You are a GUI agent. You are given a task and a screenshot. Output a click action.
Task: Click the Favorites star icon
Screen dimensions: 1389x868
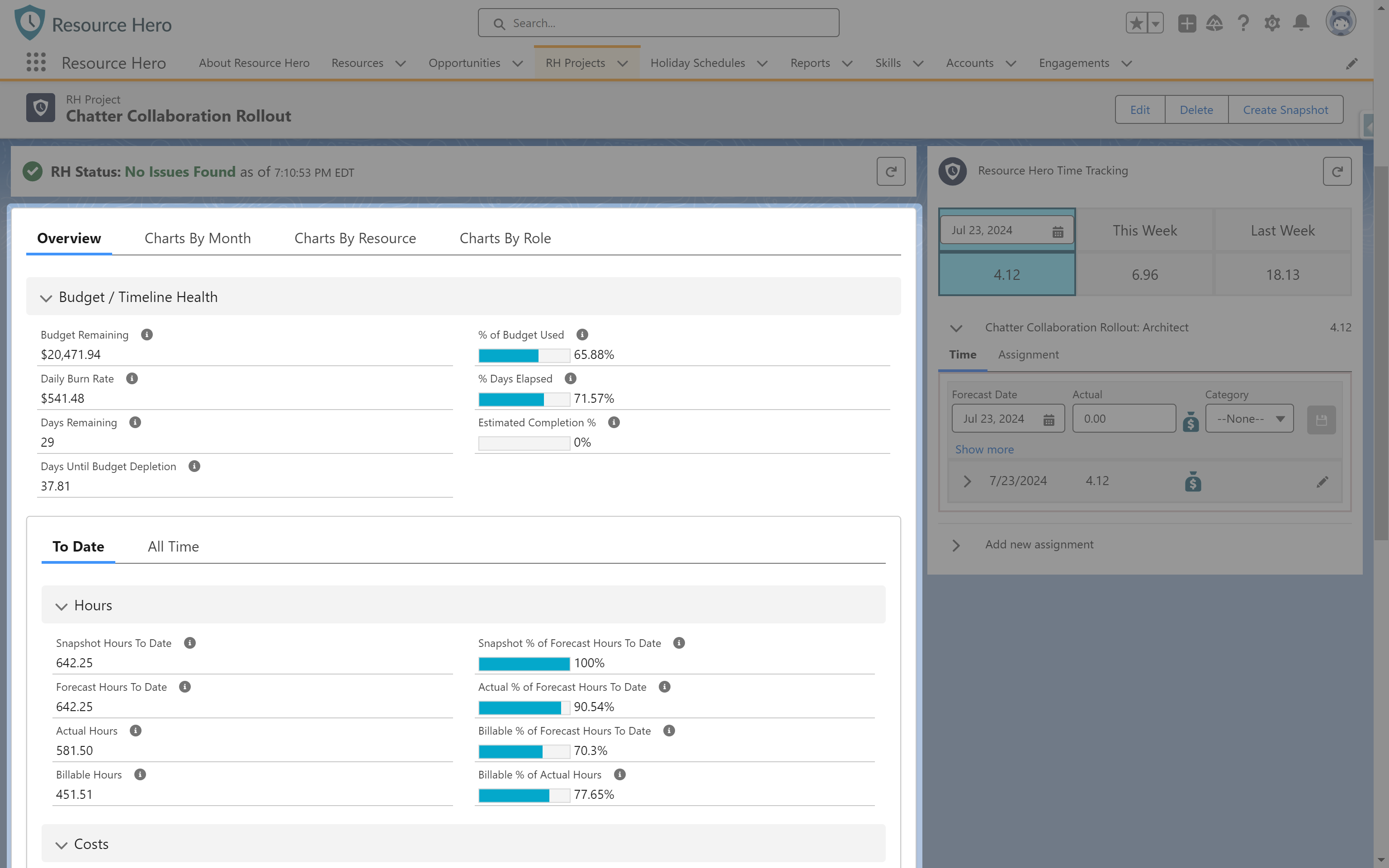1136,23
